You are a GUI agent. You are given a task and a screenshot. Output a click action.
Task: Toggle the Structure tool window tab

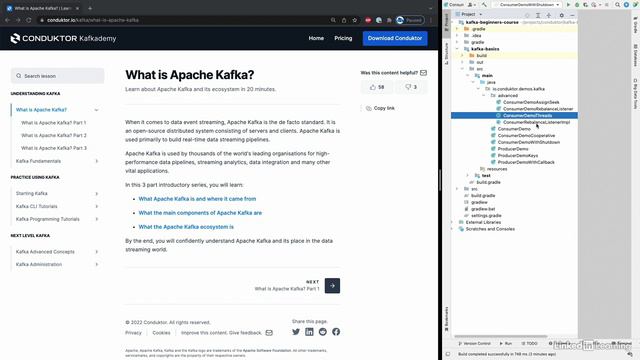pyautogui.click(x=446, y=53)
